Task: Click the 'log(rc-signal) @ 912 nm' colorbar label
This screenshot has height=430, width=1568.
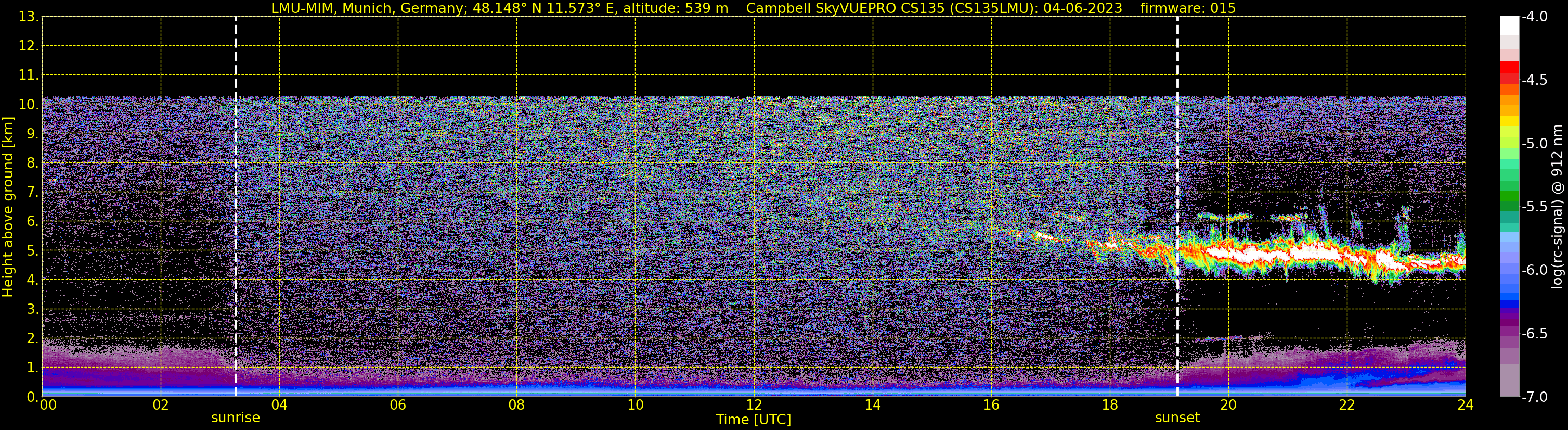Action: click(x=1557, y=207)
